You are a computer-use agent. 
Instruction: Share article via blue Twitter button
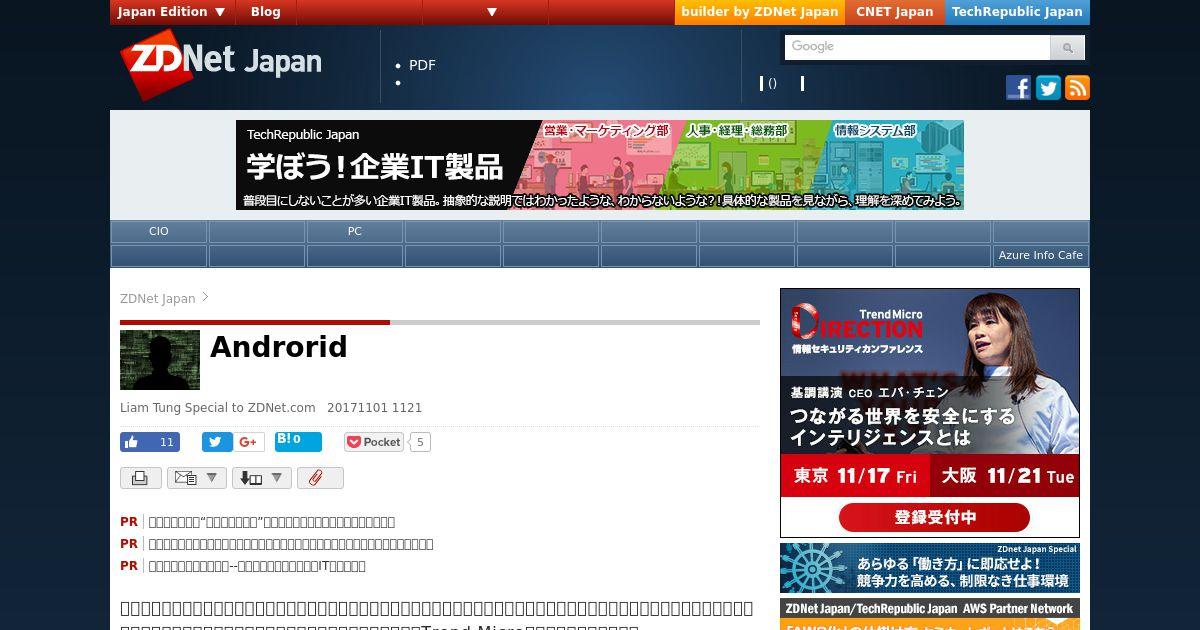click(217, 442)
